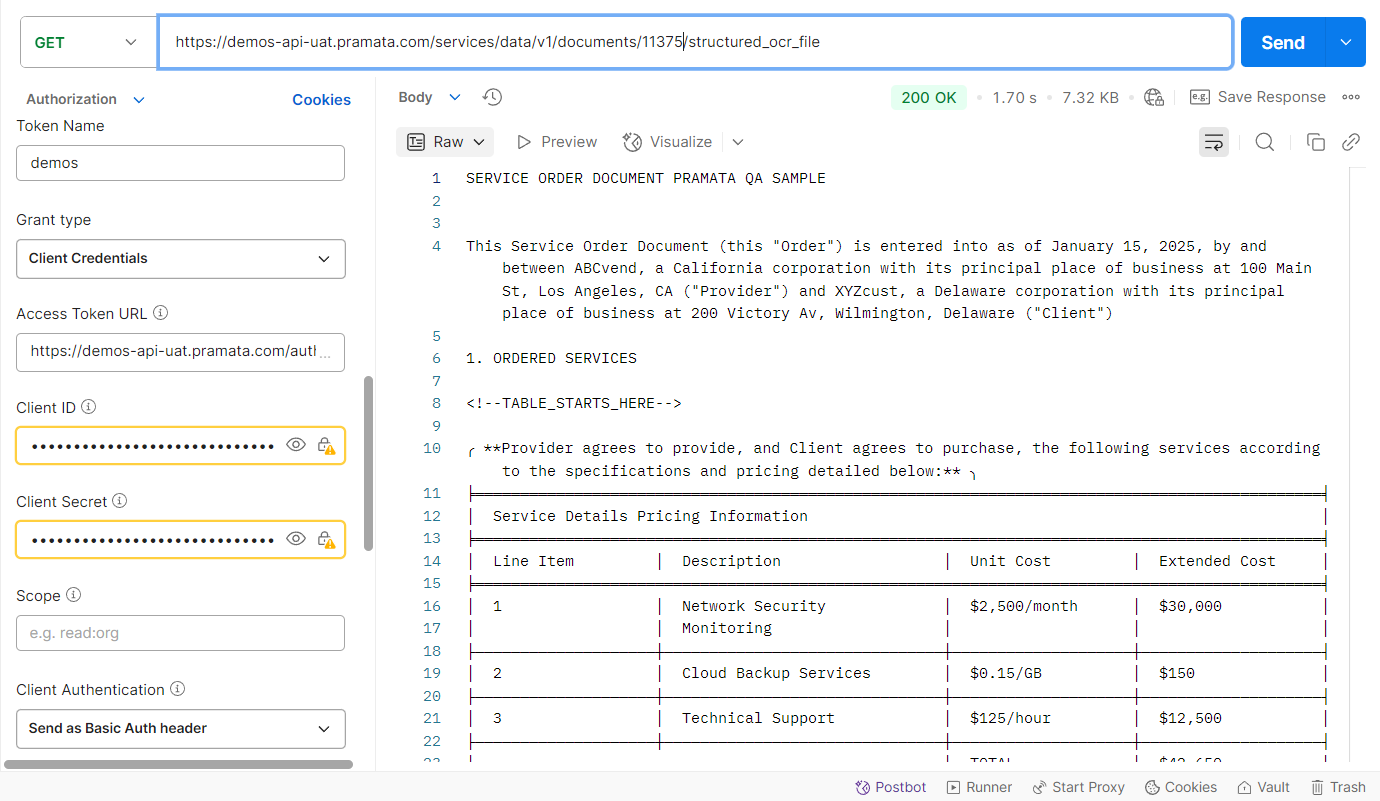Viewport: 1380px width, 801px height.
Task: Click the "Network Security" description cell
Action: [754, 606]
